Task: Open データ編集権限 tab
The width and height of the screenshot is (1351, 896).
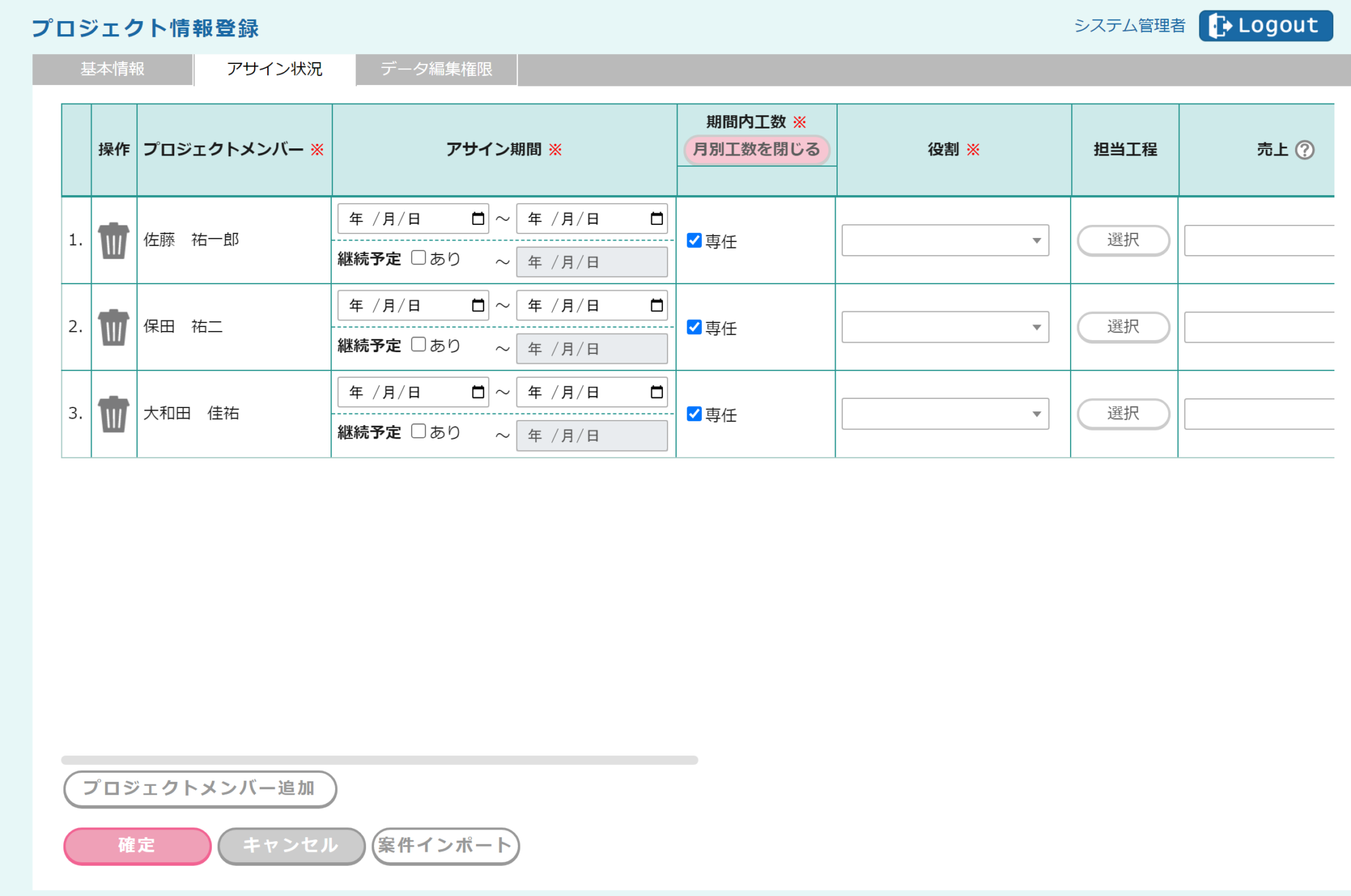Action: coord(436,69)
